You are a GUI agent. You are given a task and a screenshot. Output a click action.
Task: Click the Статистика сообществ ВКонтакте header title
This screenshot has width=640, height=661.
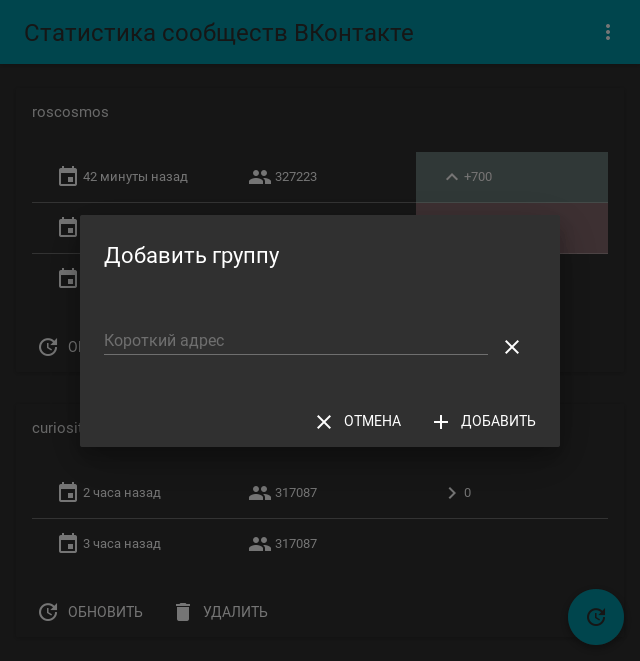pyautogui.click(x=219, y=33)
